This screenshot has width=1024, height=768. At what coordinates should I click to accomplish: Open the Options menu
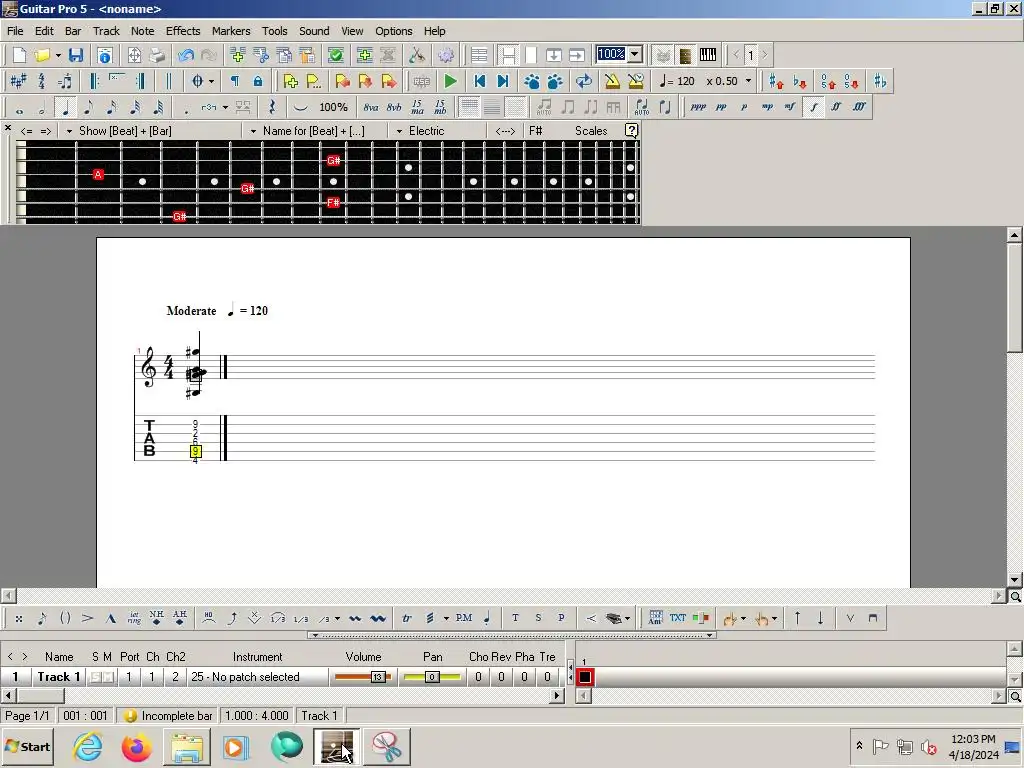[x=393, y=31]
